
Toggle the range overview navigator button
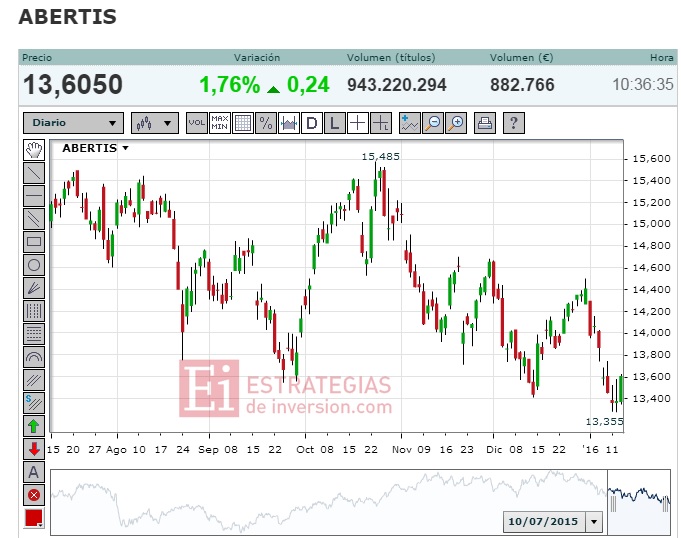pyautogui.click(x=288, y=123)
